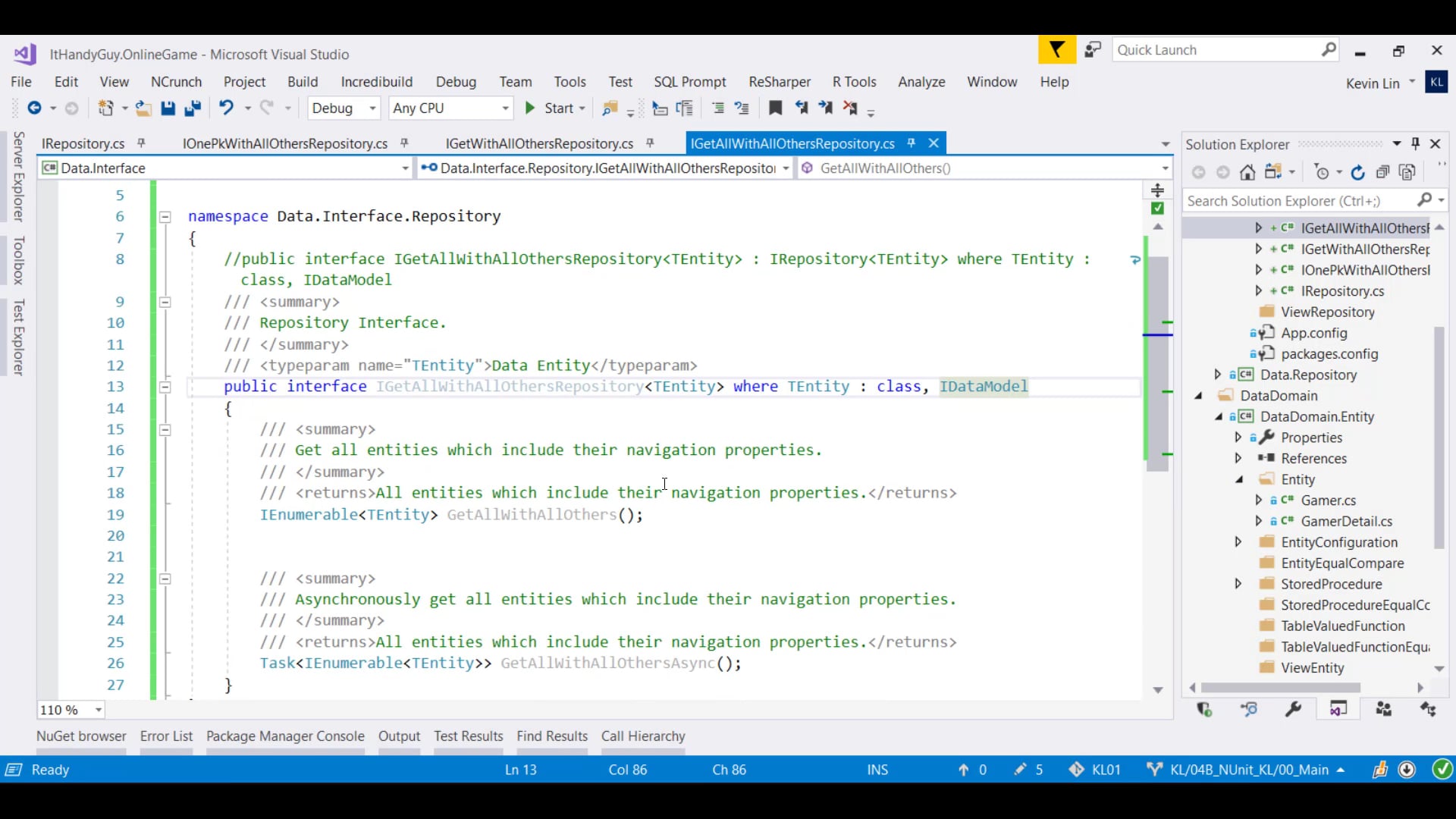
Task: Open the Package Manager Console
Action: pos(285,736)
